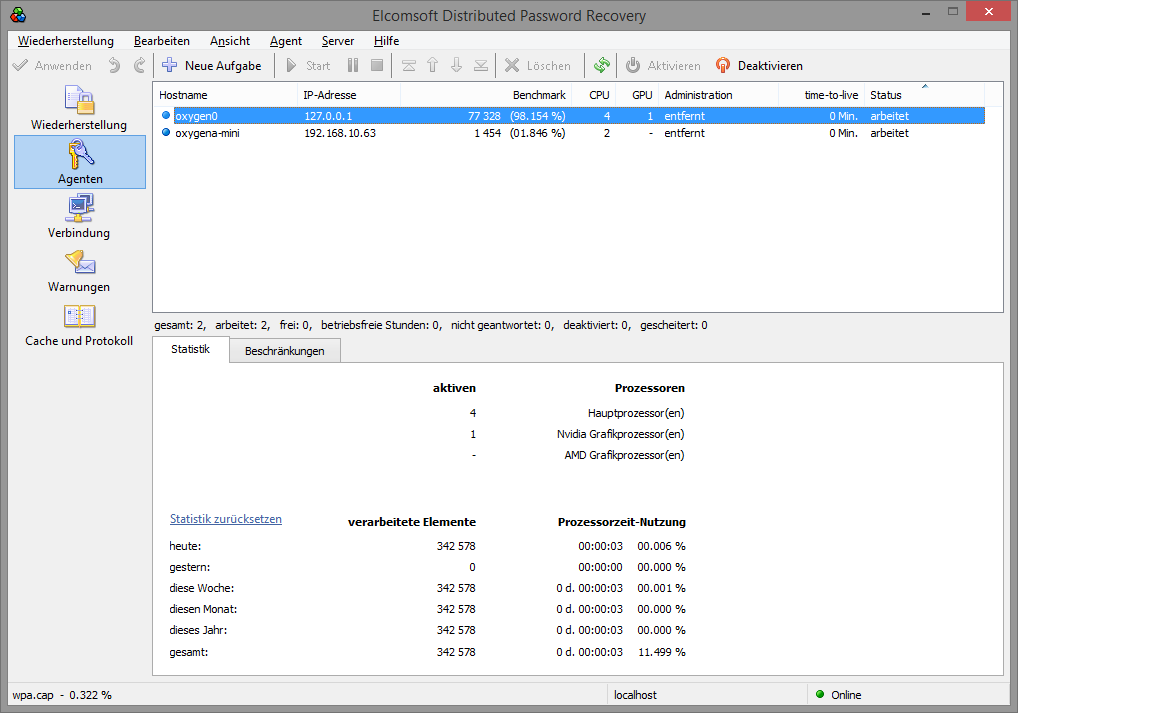The height and width of the screenshot is (713, 1152).
Task: Click the green refresh arrows icon
Action: [x=601, y=66]
